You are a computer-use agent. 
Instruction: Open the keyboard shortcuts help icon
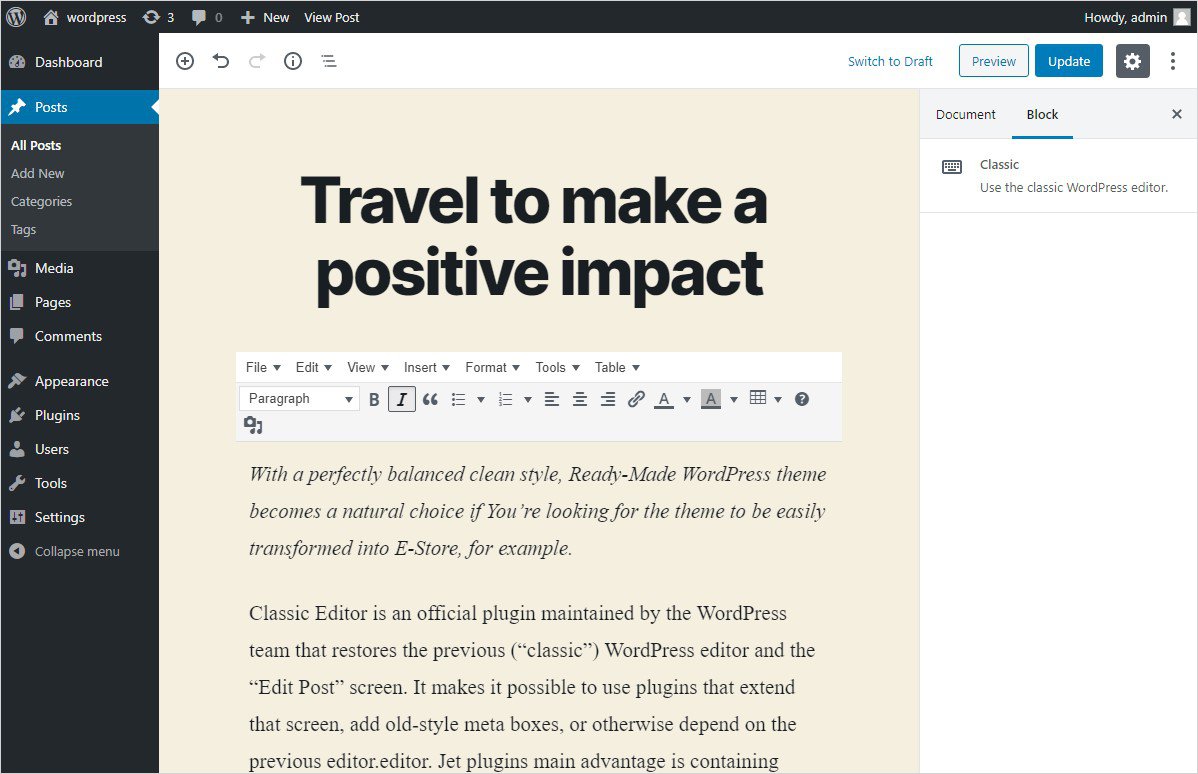coord(802,399)
